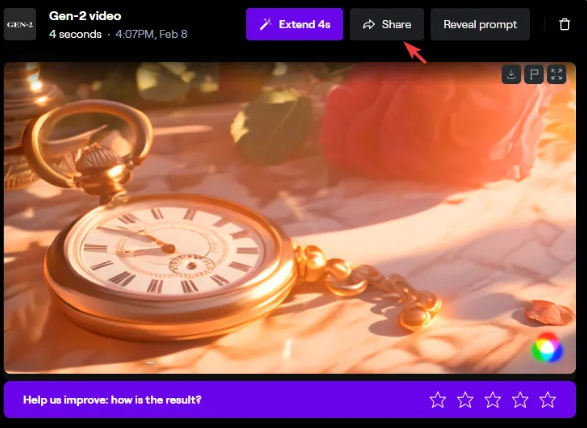
Task: Rate the result two stars
Action: tap(465, 400)
